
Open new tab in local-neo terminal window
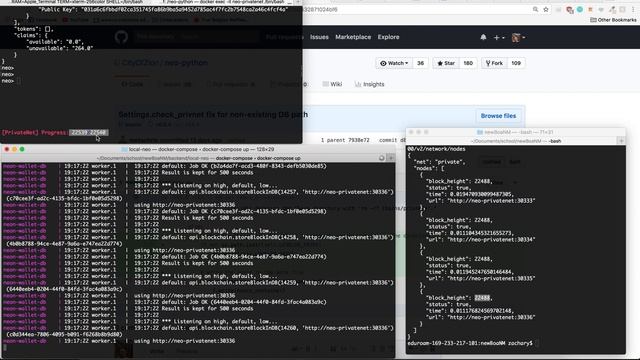(390, 158)
